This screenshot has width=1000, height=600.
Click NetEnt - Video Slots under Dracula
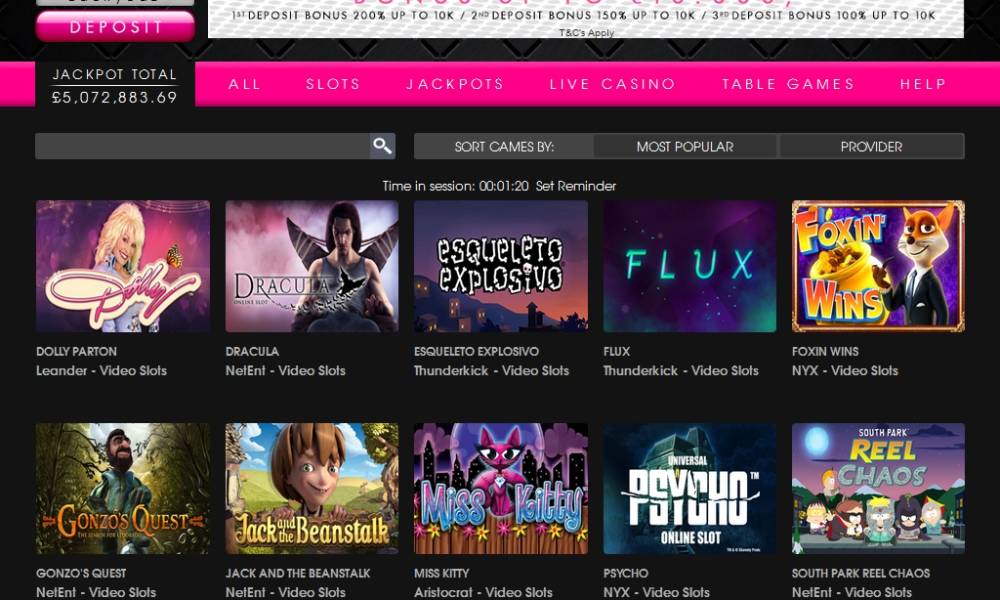pos(285,370)
